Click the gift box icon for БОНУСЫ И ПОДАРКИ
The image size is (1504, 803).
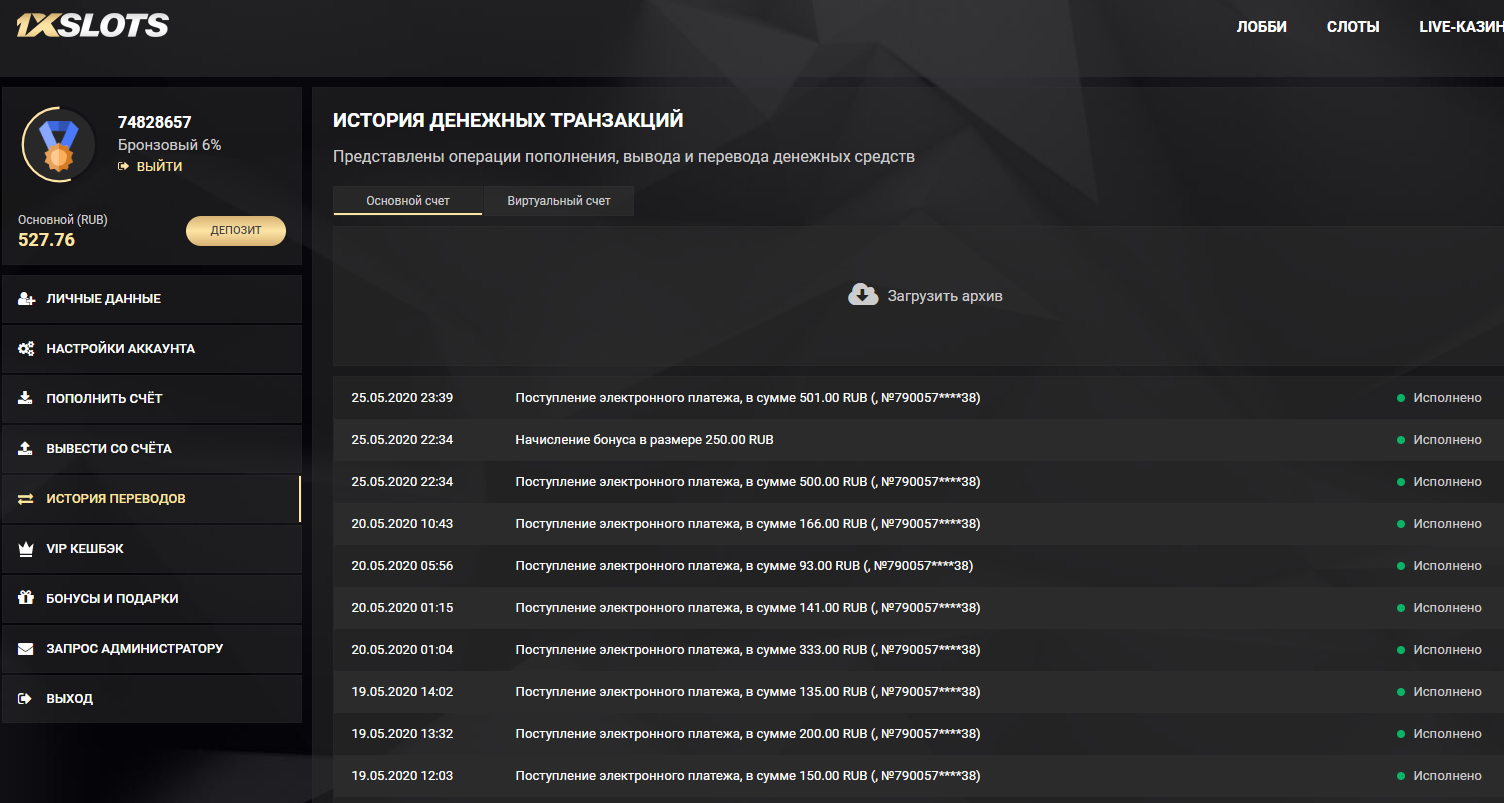[26, 598]
